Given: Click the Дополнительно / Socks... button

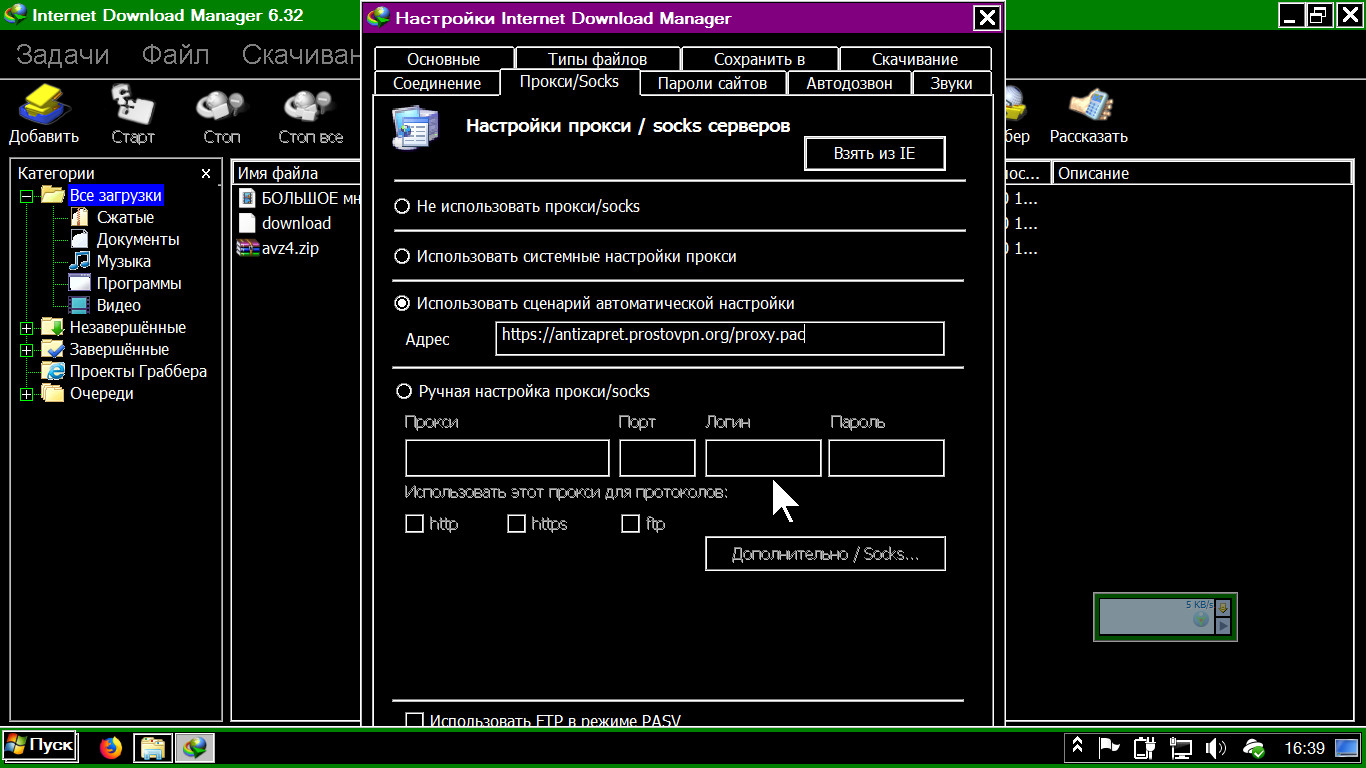Looking at the screenshot, I should [x=825, y=553].
